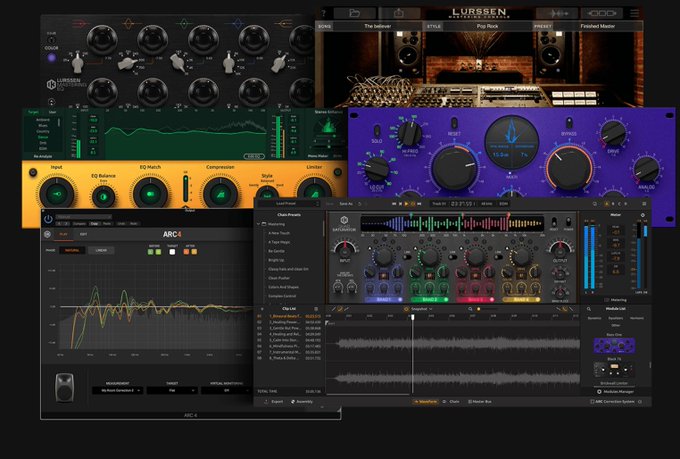Toggle Saturator BAND 2 enable button
The image size is (680, 459).
point(446,299)
